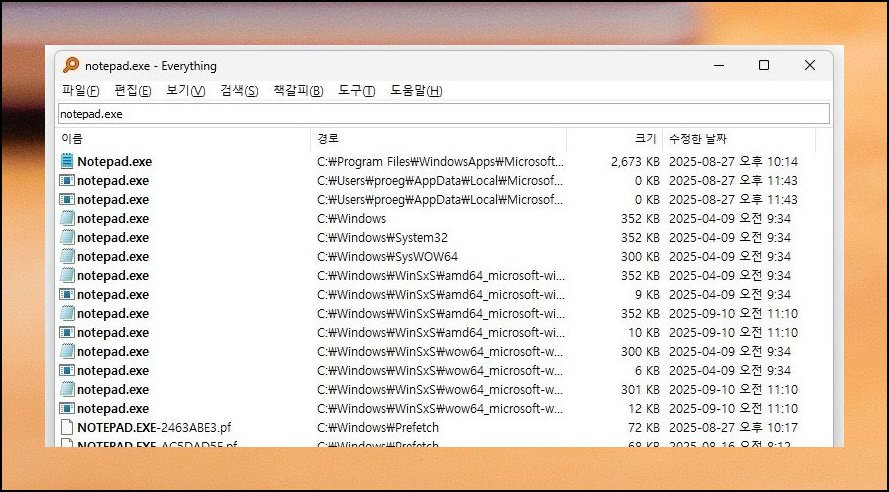Click the 72 KB size value
Viewport: 889px width, 492px height.
[644, 427]
